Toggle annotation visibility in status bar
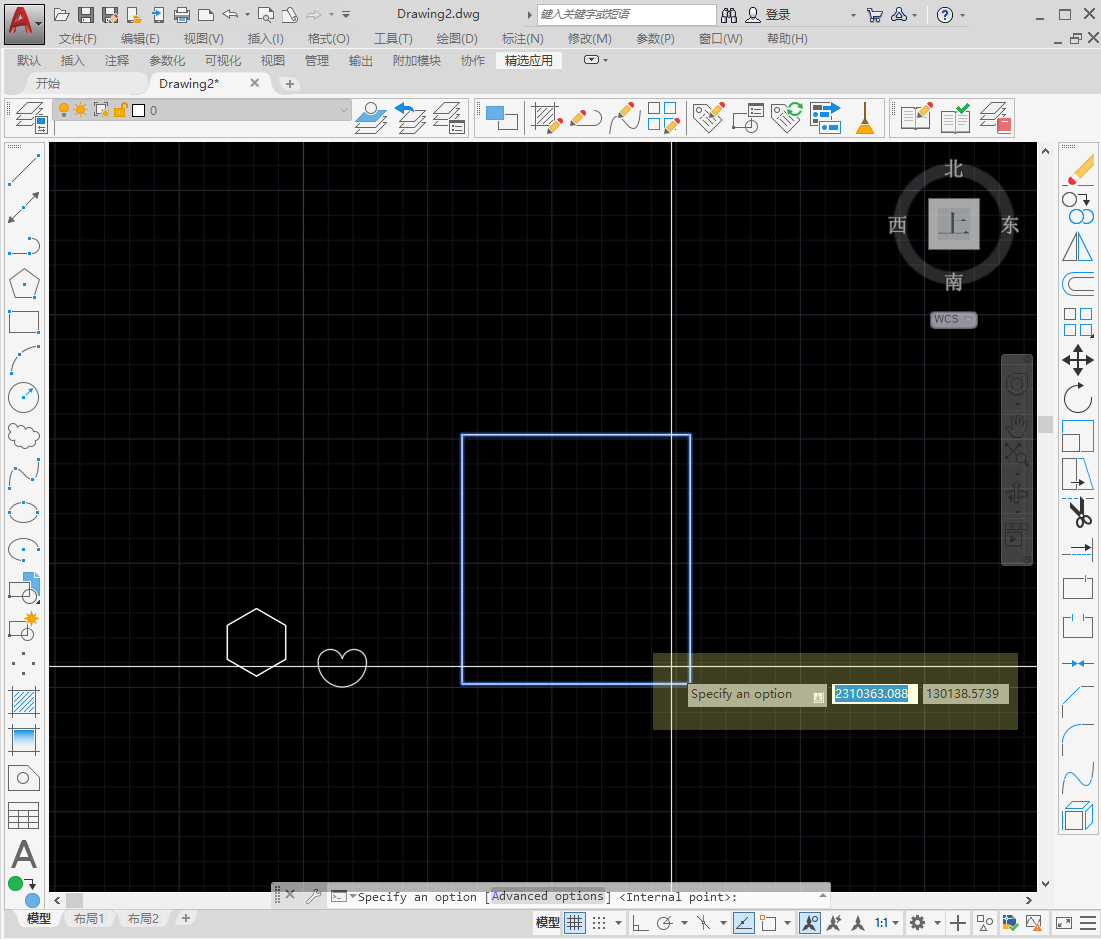The image size is (1101, 939). coord(810,923)
